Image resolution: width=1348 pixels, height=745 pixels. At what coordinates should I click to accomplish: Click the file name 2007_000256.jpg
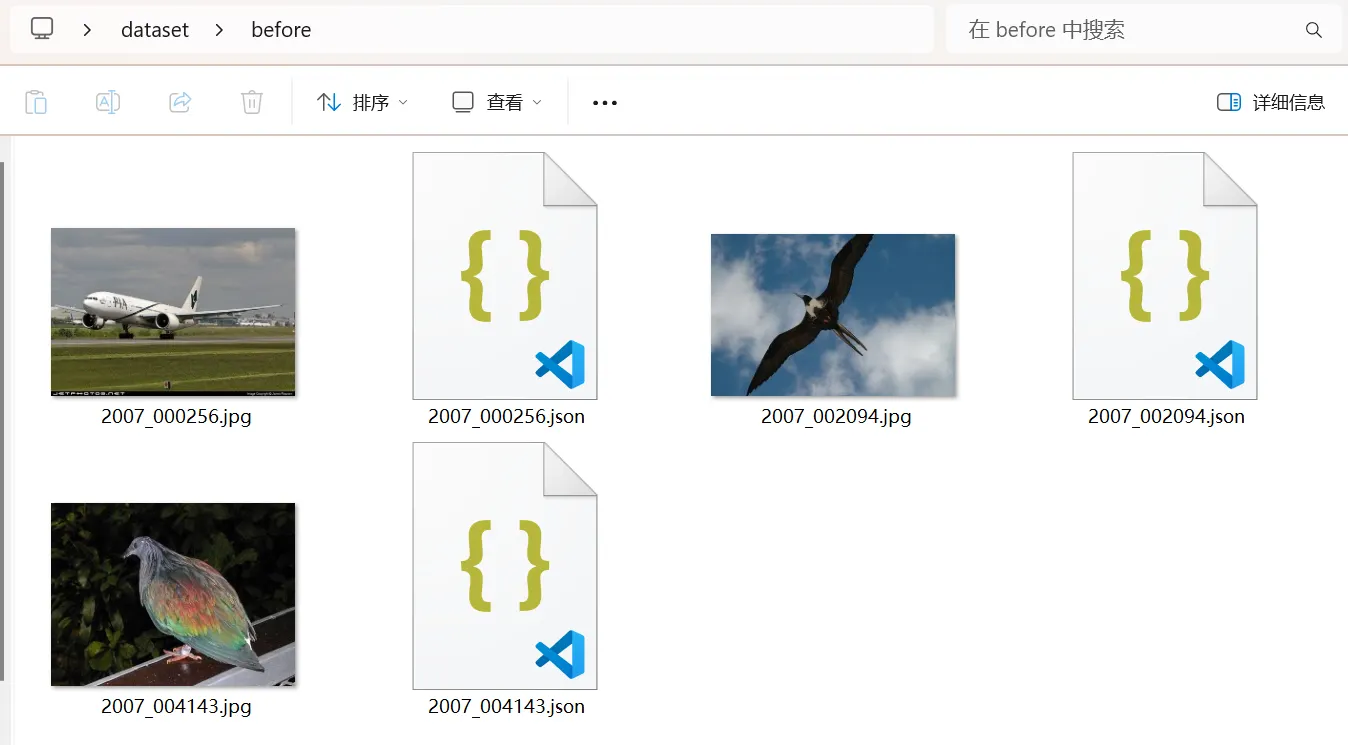[176, 417]
